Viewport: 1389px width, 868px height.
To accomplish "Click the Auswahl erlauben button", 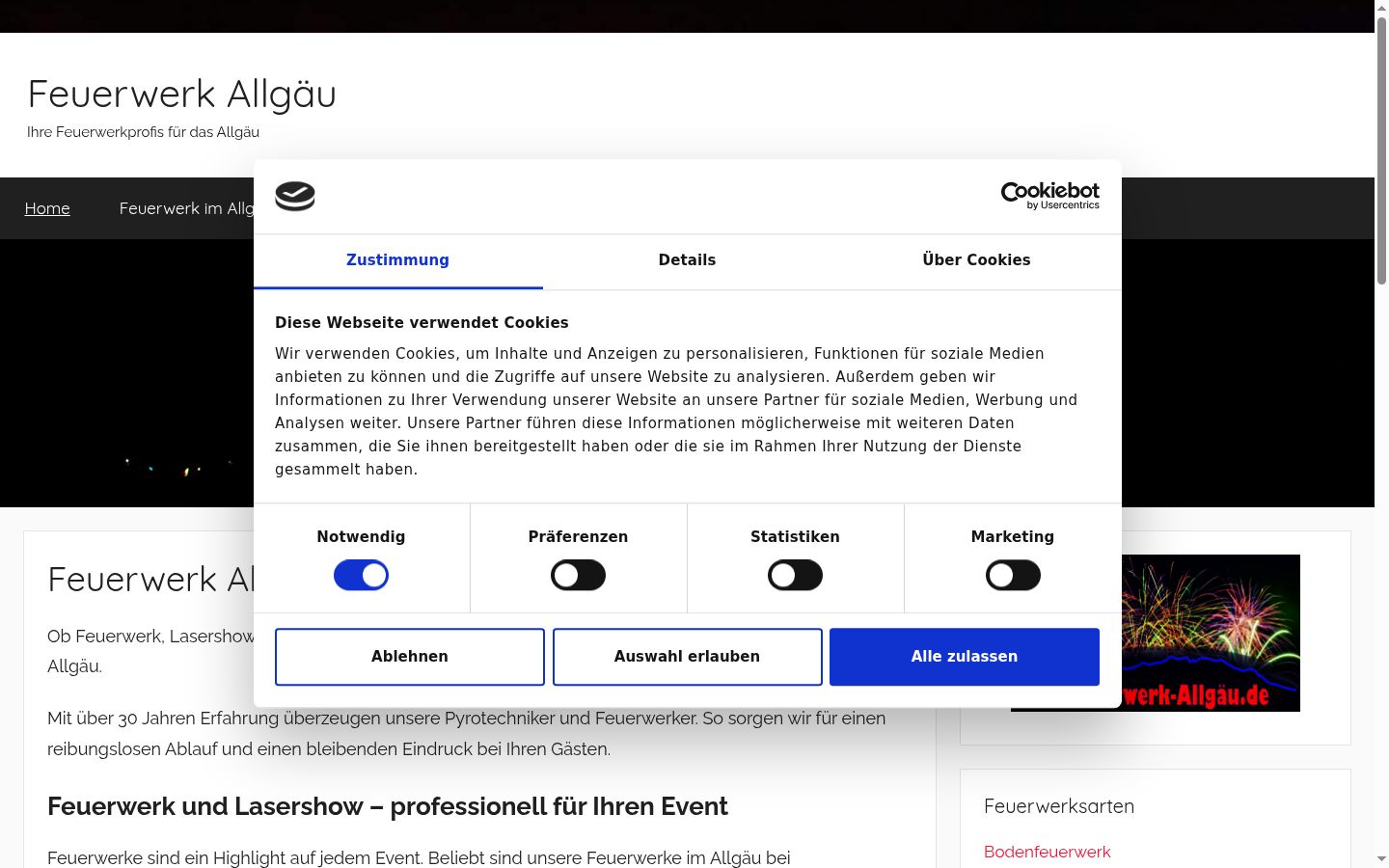I will [x=688, y=657].
